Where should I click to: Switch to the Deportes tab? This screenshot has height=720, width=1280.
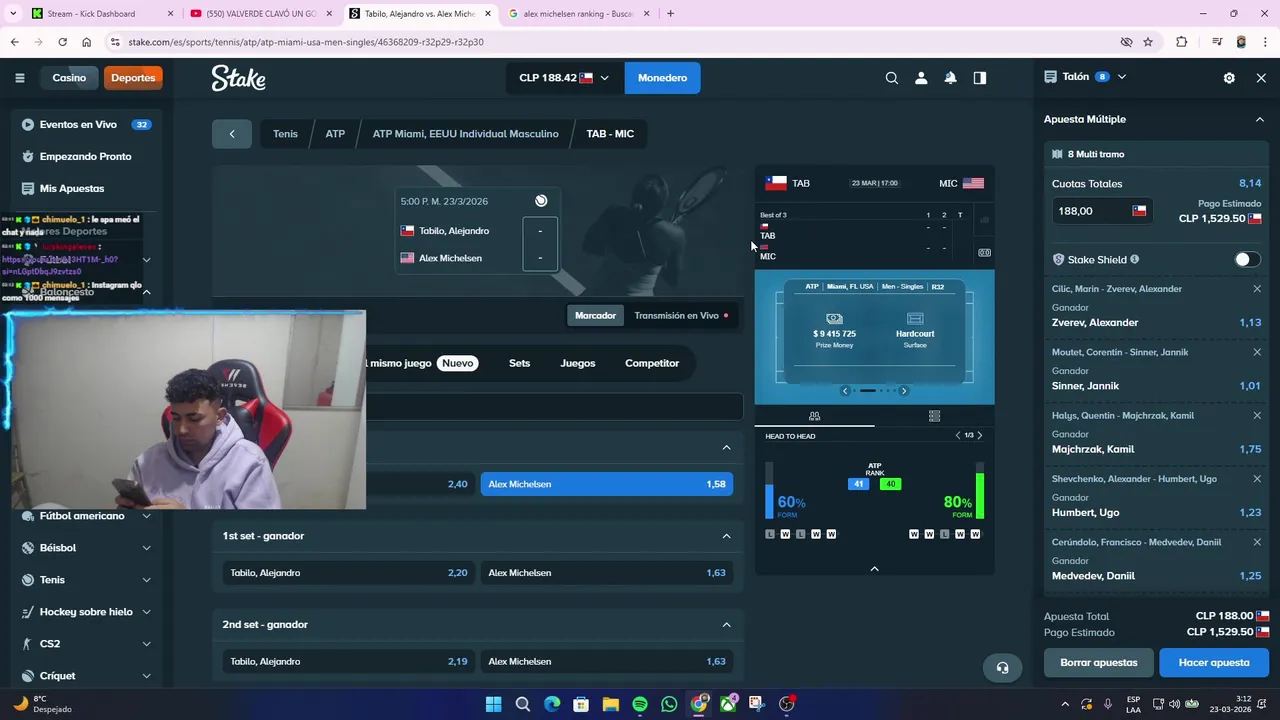133,78
